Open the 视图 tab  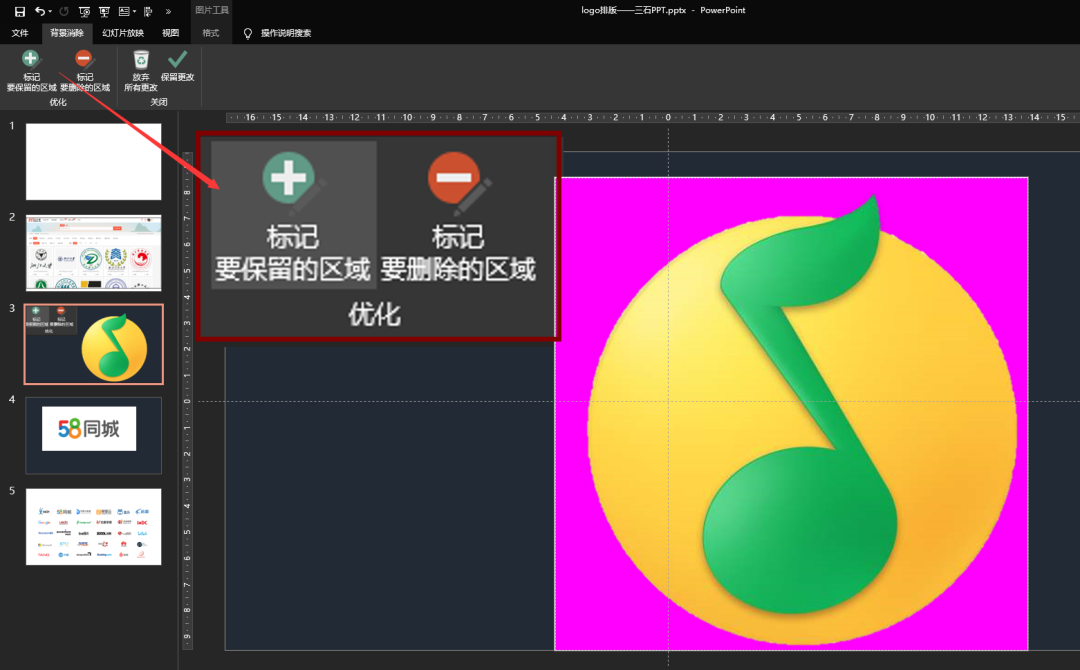170,33
